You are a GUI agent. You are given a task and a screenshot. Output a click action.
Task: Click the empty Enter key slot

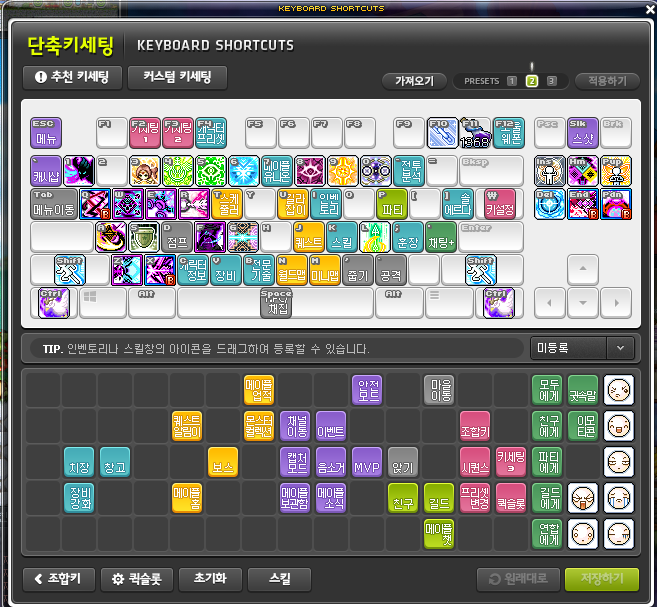(x=491, y=237)
